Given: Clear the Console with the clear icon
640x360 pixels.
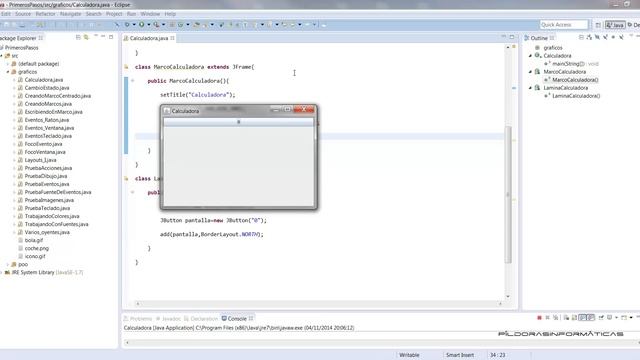Looking at the screenshot, I should tap(566, 318).
